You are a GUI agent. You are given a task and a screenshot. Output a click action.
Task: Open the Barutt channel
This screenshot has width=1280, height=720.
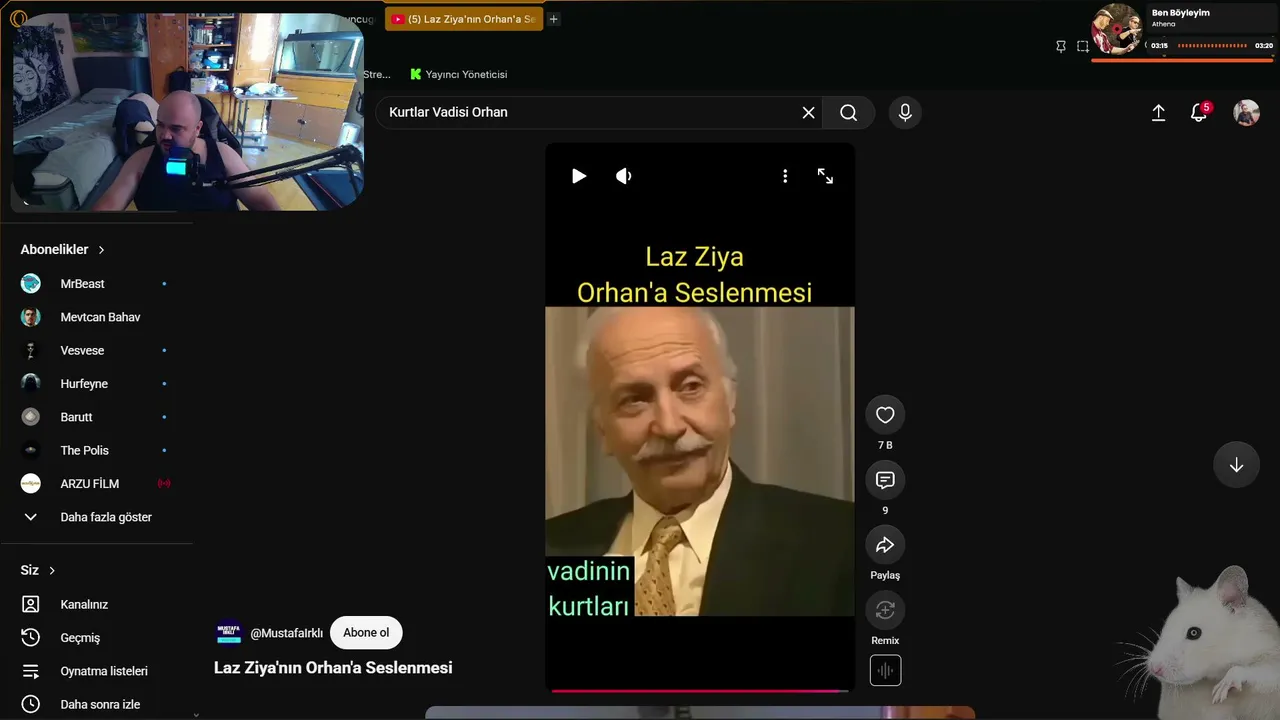[x=96, y=417]
